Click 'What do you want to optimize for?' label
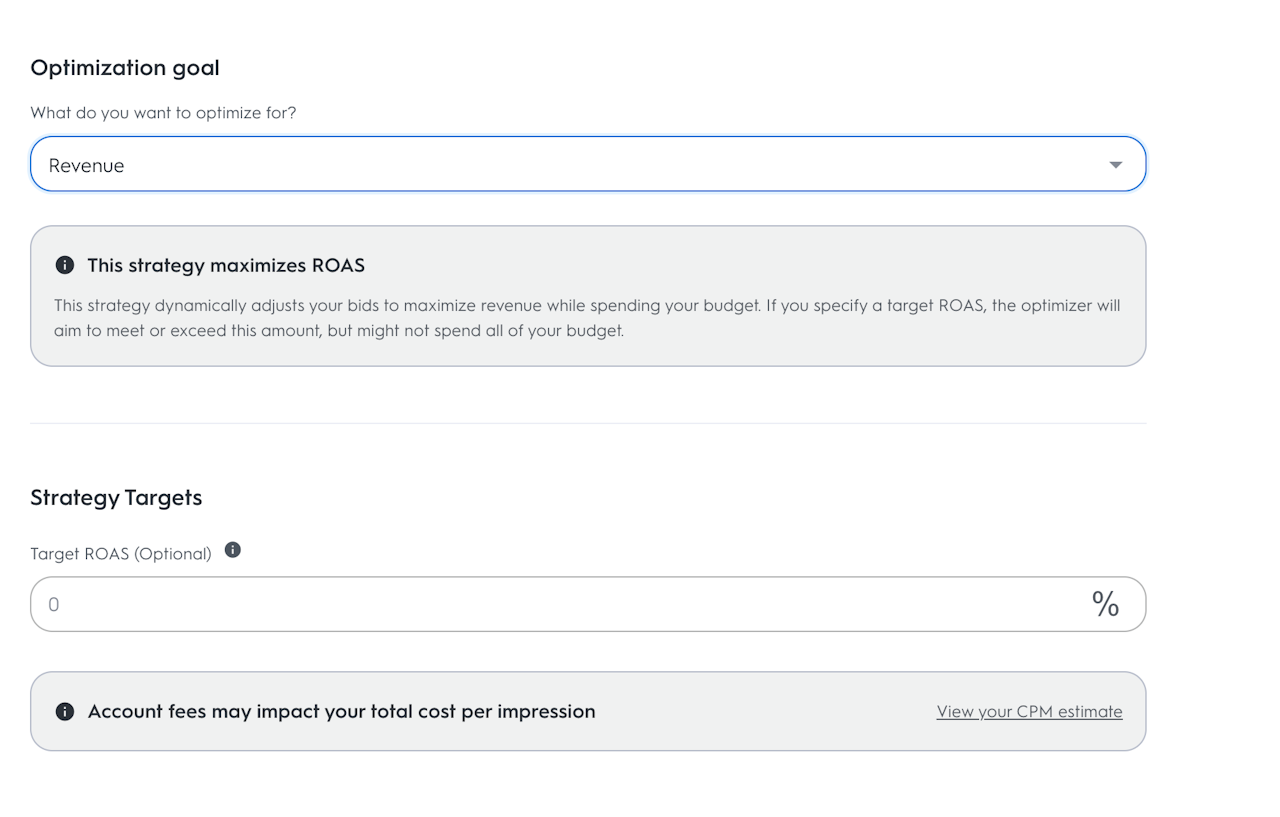The height and width of the screenshot is (817, 1280). [163, 113]
